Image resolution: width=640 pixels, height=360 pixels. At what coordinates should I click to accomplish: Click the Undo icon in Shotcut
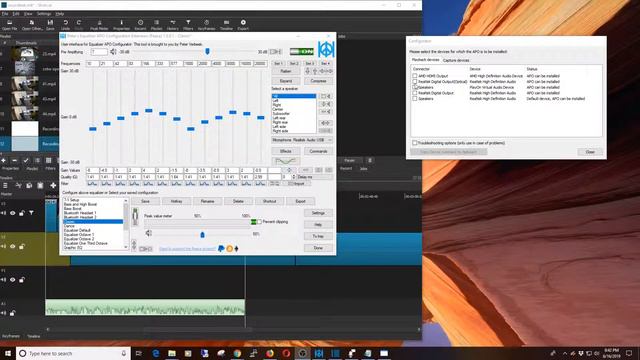(x=65, y=25)
